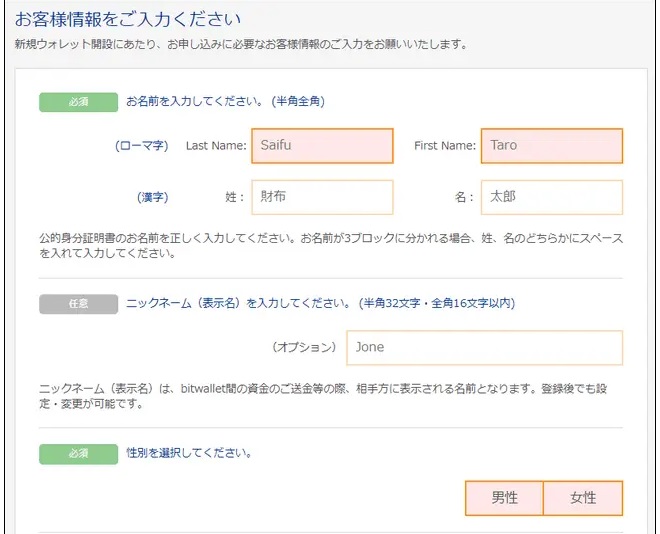Click the Last Name romaji input field
Viewport: 660px width, 534px height.
click(322, 146)
